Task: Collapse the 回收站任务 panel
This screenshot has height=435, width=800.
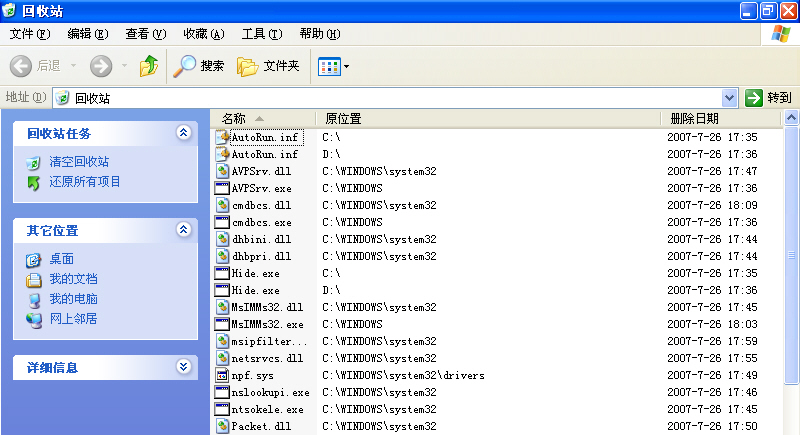Action: (184, 133)
